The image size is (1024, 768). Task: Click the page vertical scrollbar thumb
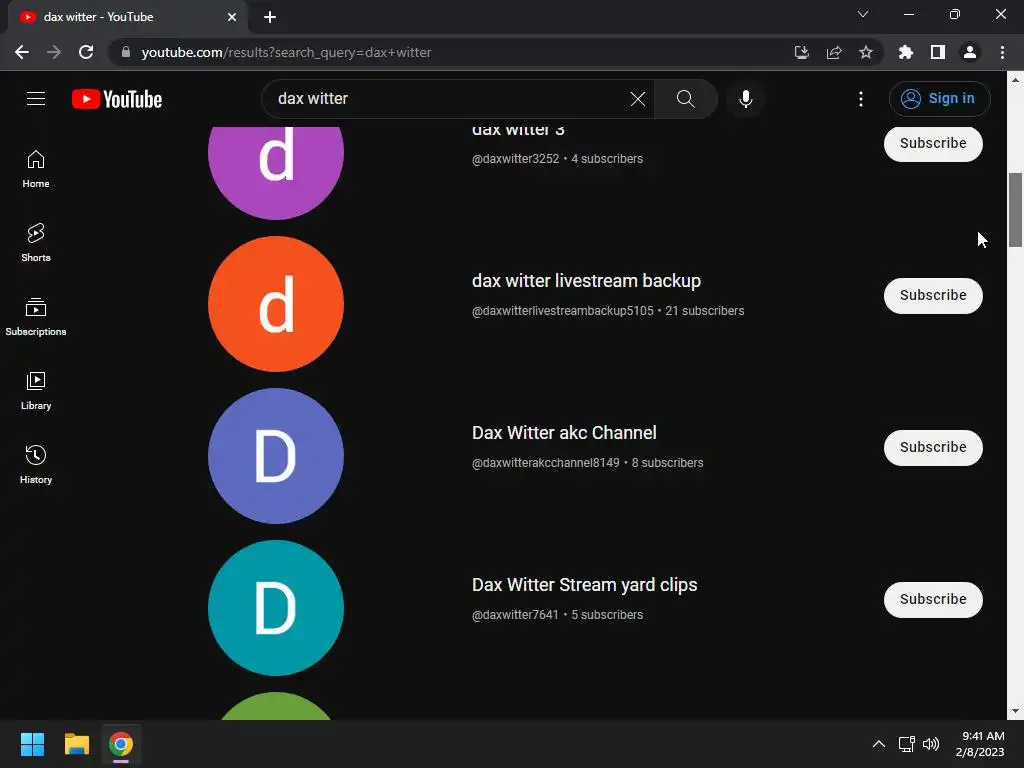pyautogui.click(x=1015, y=210)
